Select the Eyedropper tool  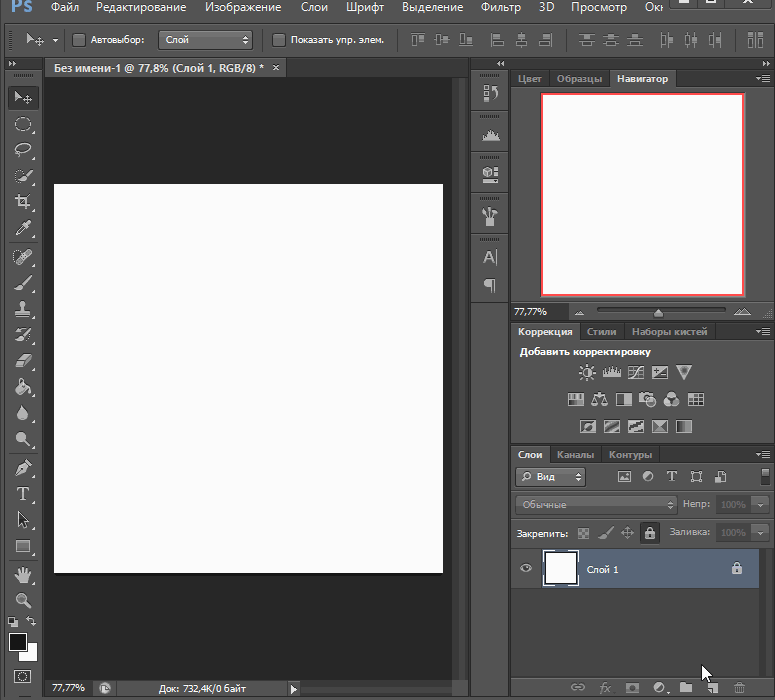pyautogui.click(x=23, y=229)
